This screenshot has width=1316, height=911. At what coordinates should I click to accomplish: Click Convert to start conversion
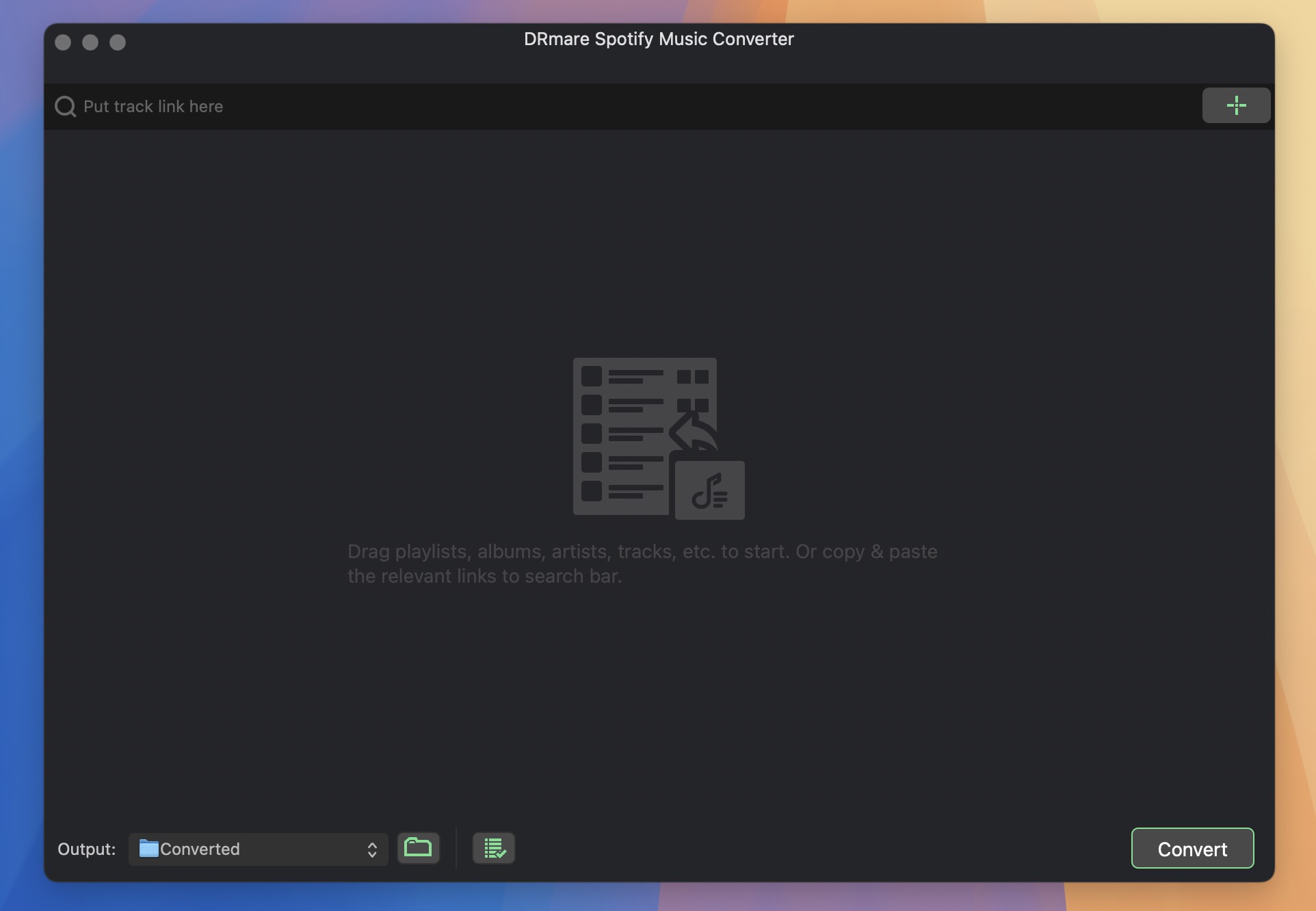pyautogui.click(x=1192, y=848)
